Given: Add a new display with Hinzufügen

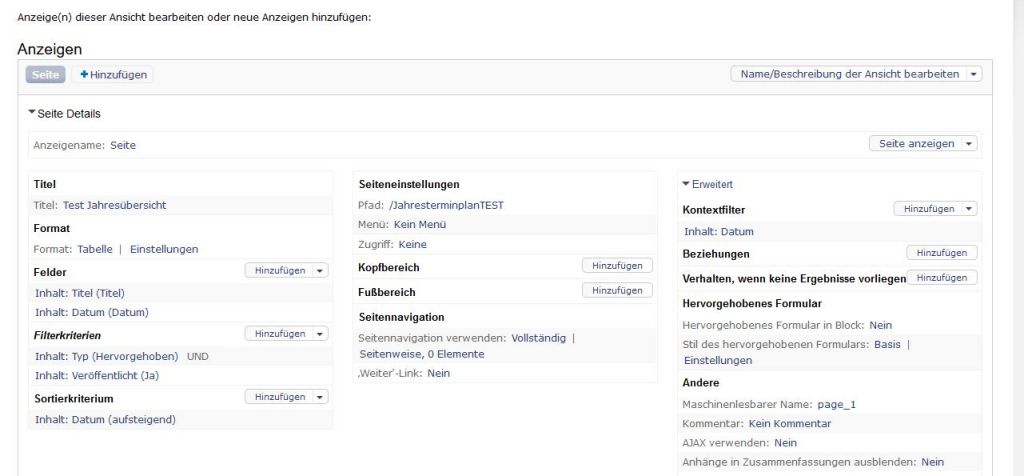Looking at the screenshot, I should (112, 75).
